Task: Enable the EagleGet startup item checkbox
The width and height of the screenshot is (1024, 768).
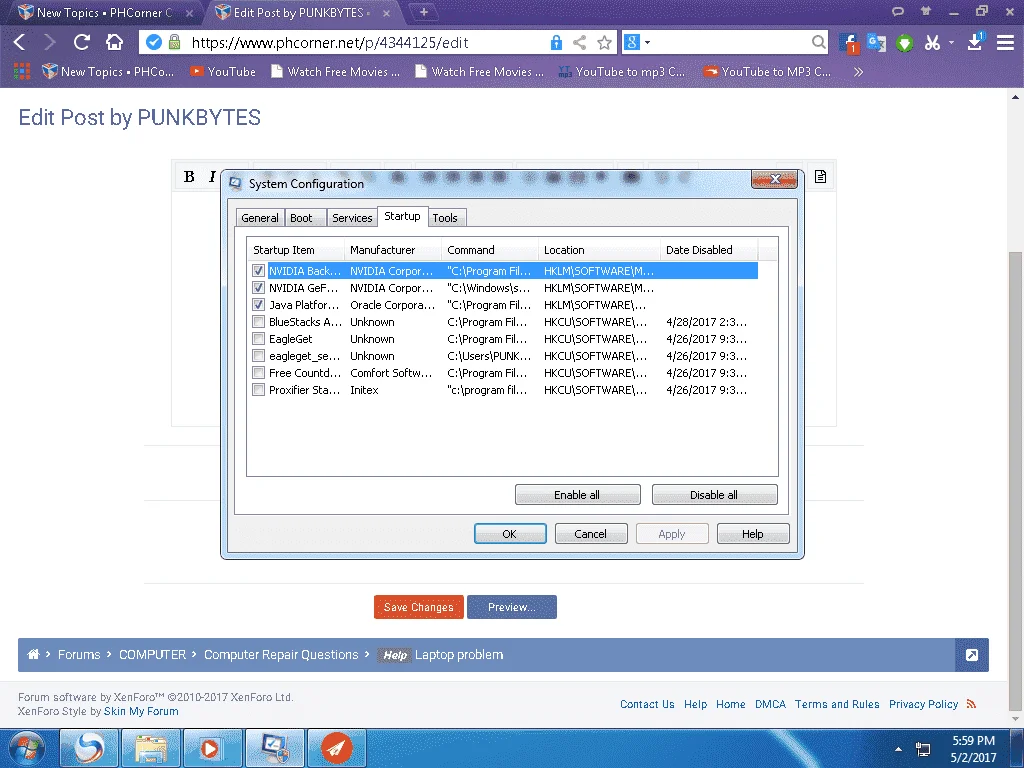Action: point(259,339)
